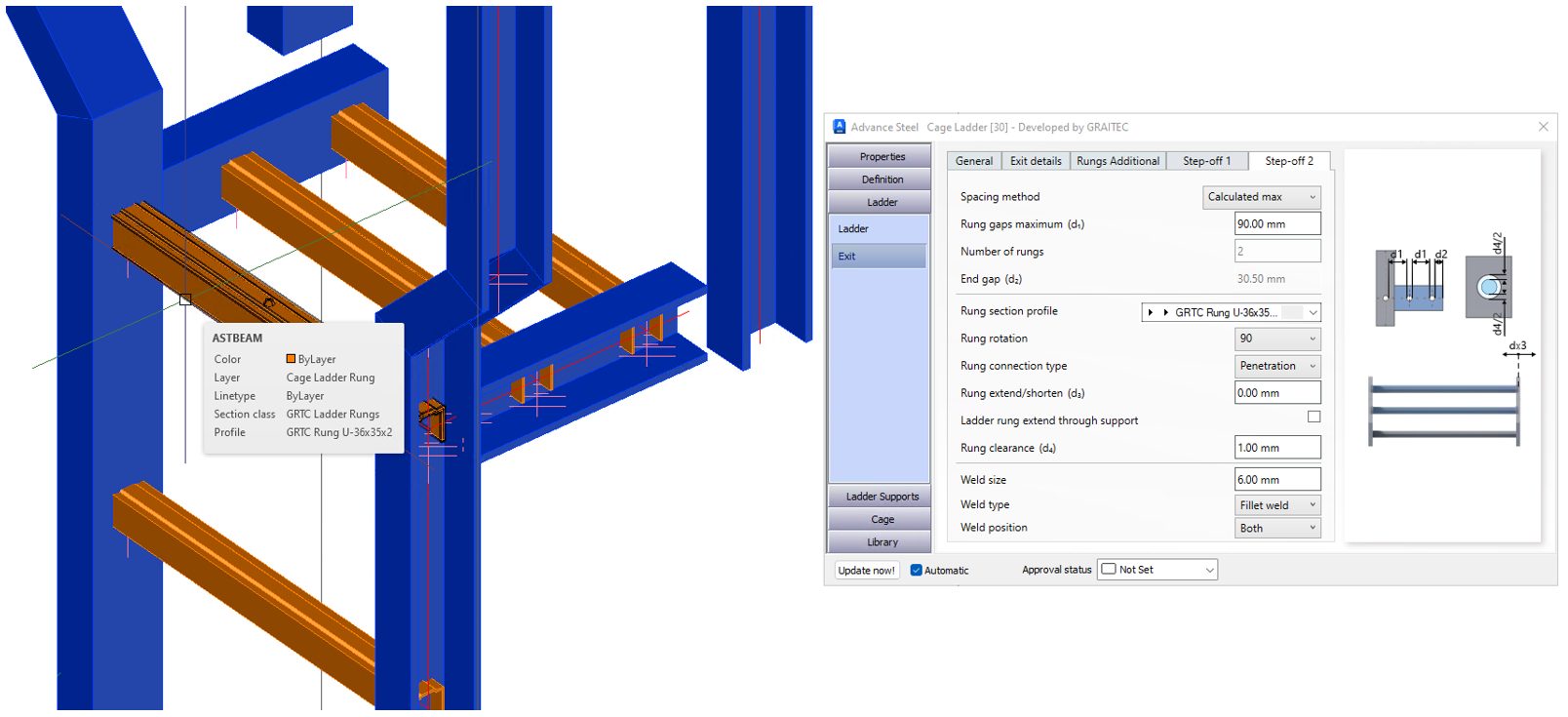Image resolution: width=1568 pixels, height=717 pixels.
Task: Click the rung spacing diagram preview
Action: pos(1412,288)
